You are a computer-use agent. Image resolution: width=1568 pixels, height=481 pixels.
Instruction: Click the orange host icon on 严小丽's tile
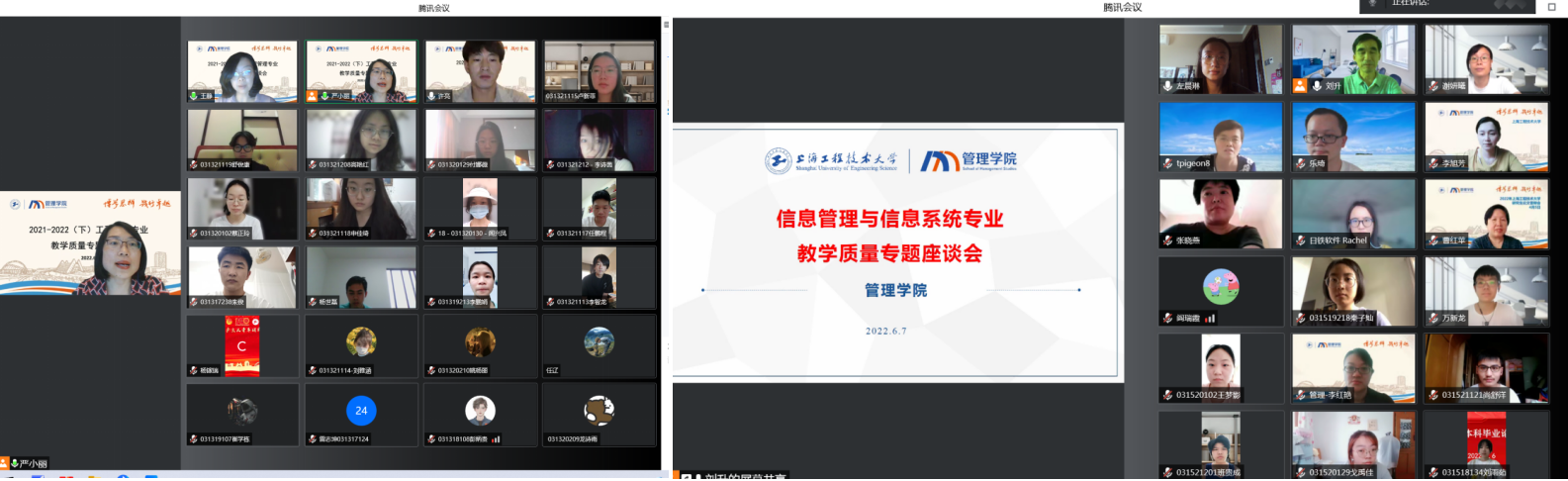[x=313, y=96]
